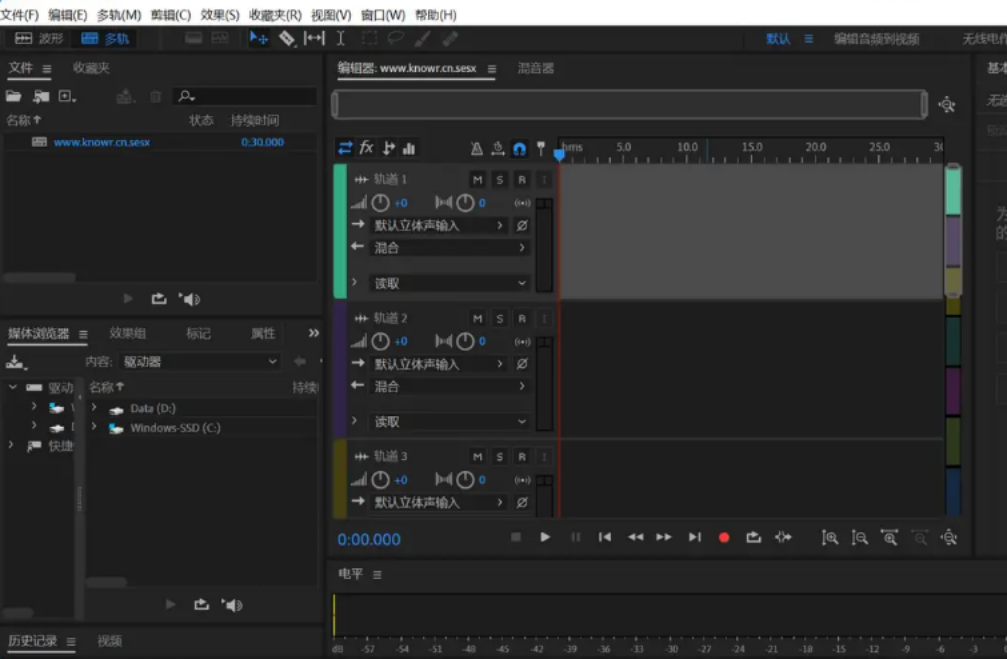Toggle the metronome in the Editor panel
Viewport: 1007px width, 659px height.
coord(476,147)
